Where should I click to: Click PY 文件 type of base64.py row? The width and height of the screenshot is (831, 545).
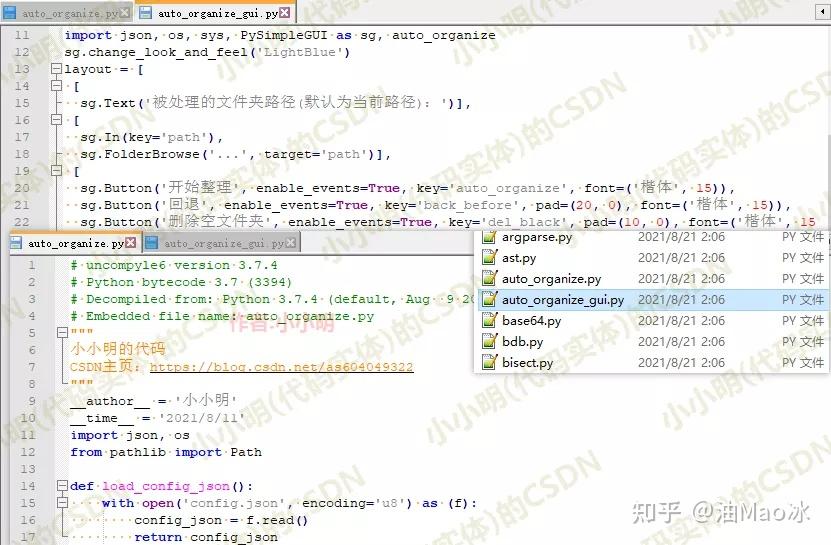(803, 321)
